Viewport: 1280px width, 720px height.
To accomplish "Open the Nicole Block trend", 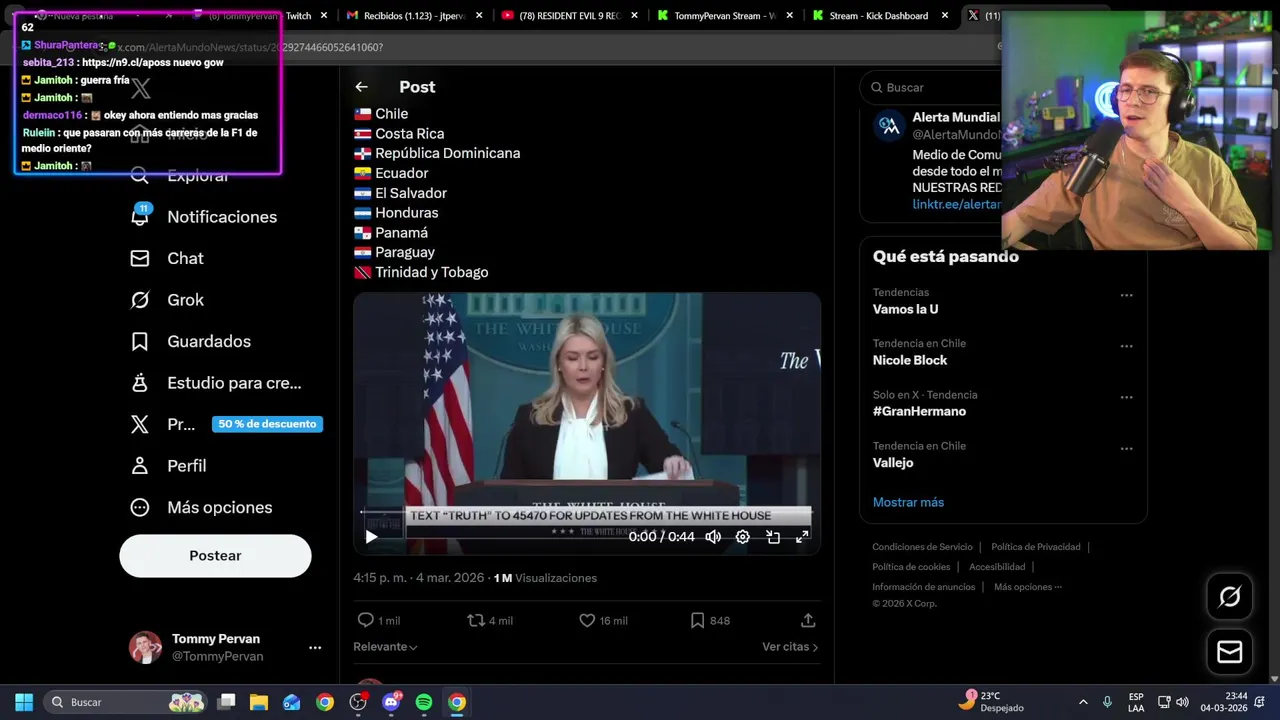I will point(910,360).
